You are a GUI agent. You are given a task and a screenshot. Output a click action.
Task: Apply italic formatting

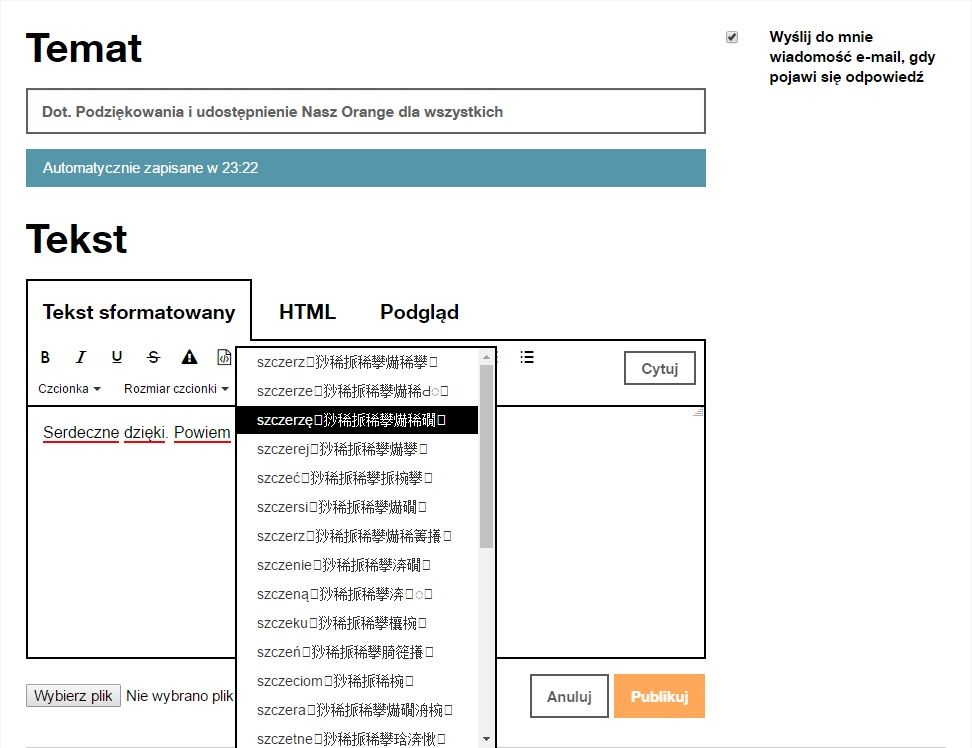81,357
